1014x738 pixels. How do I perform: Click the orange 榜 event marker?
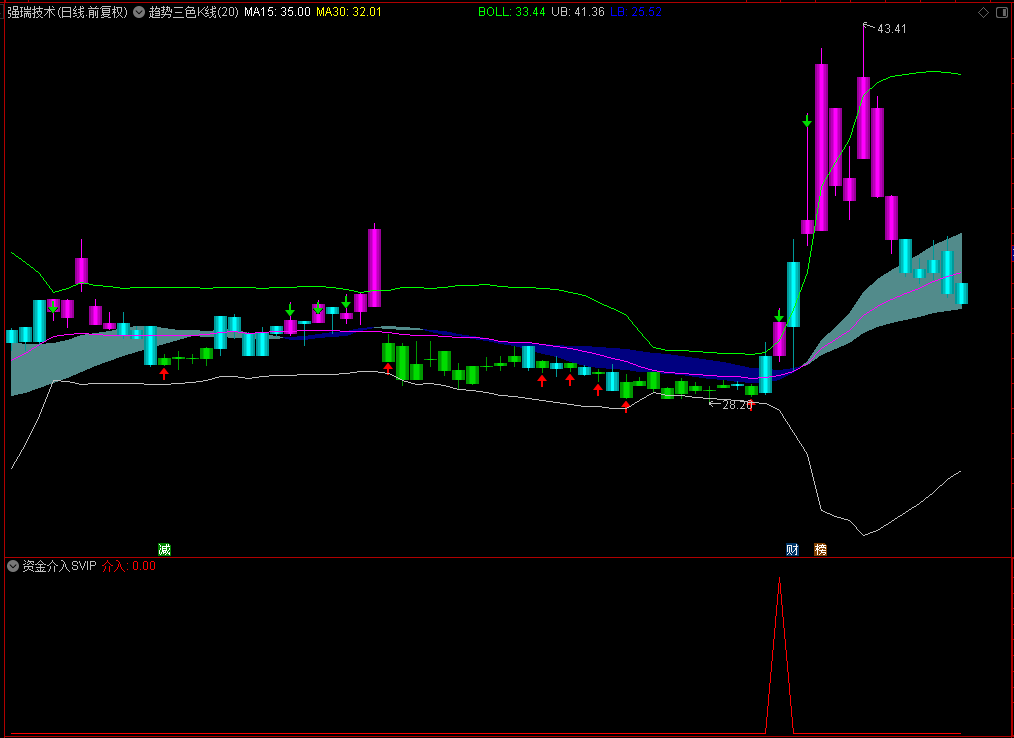point(820,550)
